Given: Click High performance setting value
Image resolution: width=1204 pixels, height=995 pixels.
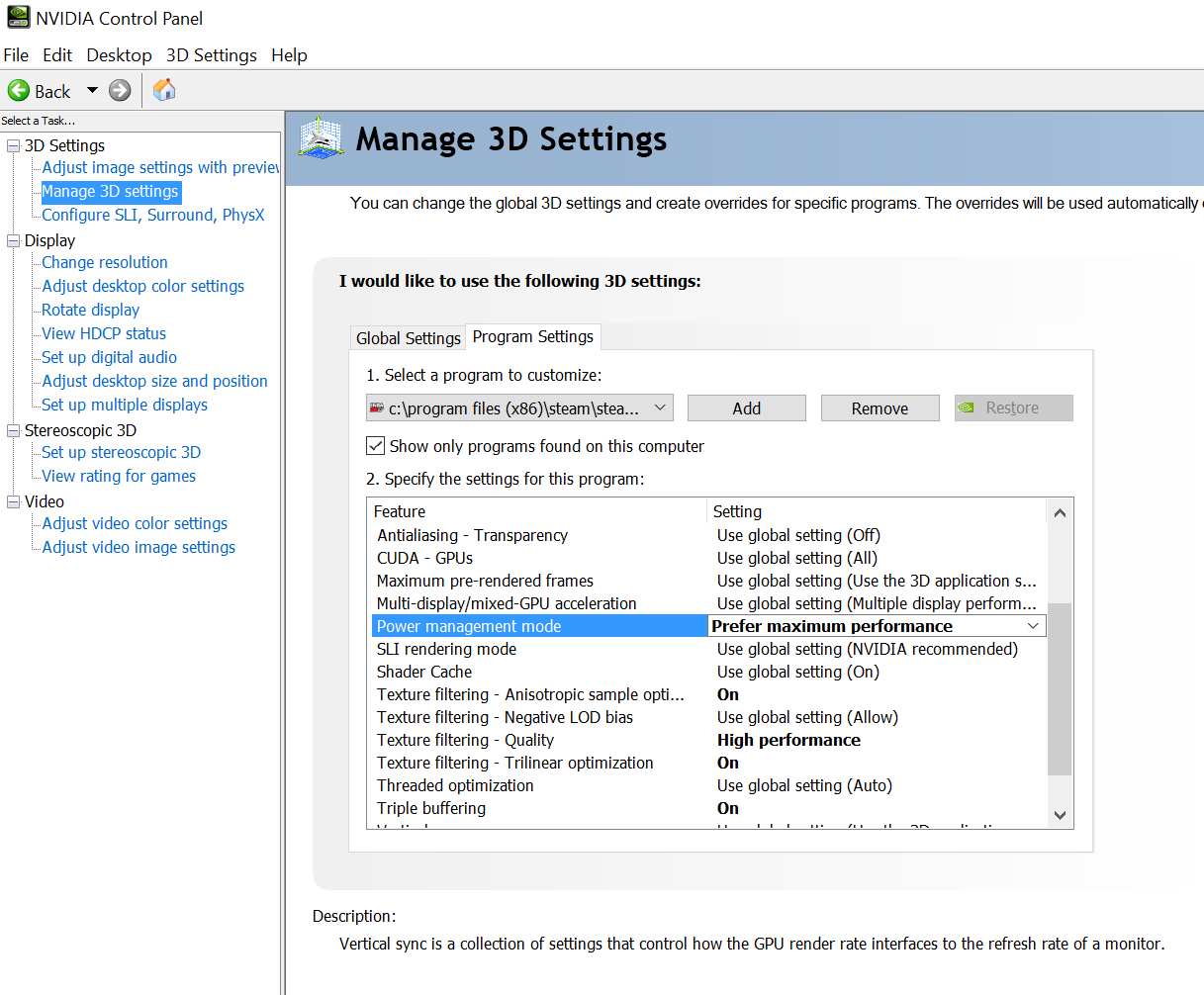Looking at the screenshot, I should pyautogui.click(x=788, y=740).
